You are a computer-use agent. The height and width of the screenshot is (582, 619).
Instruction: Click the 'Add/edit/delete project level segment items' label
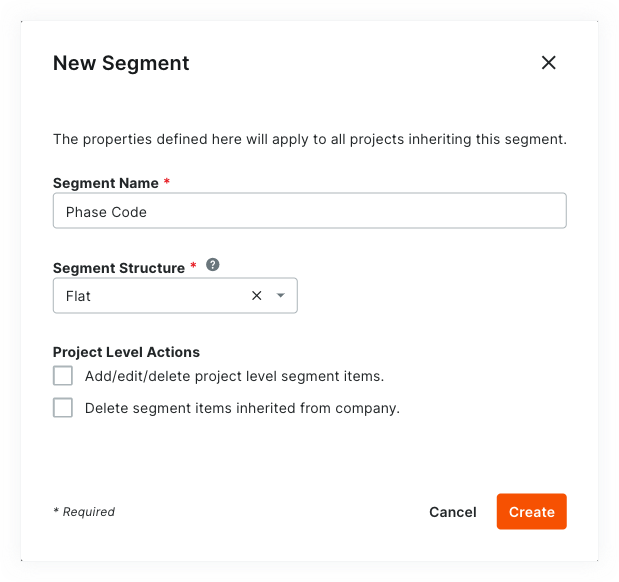click(234, 376)
